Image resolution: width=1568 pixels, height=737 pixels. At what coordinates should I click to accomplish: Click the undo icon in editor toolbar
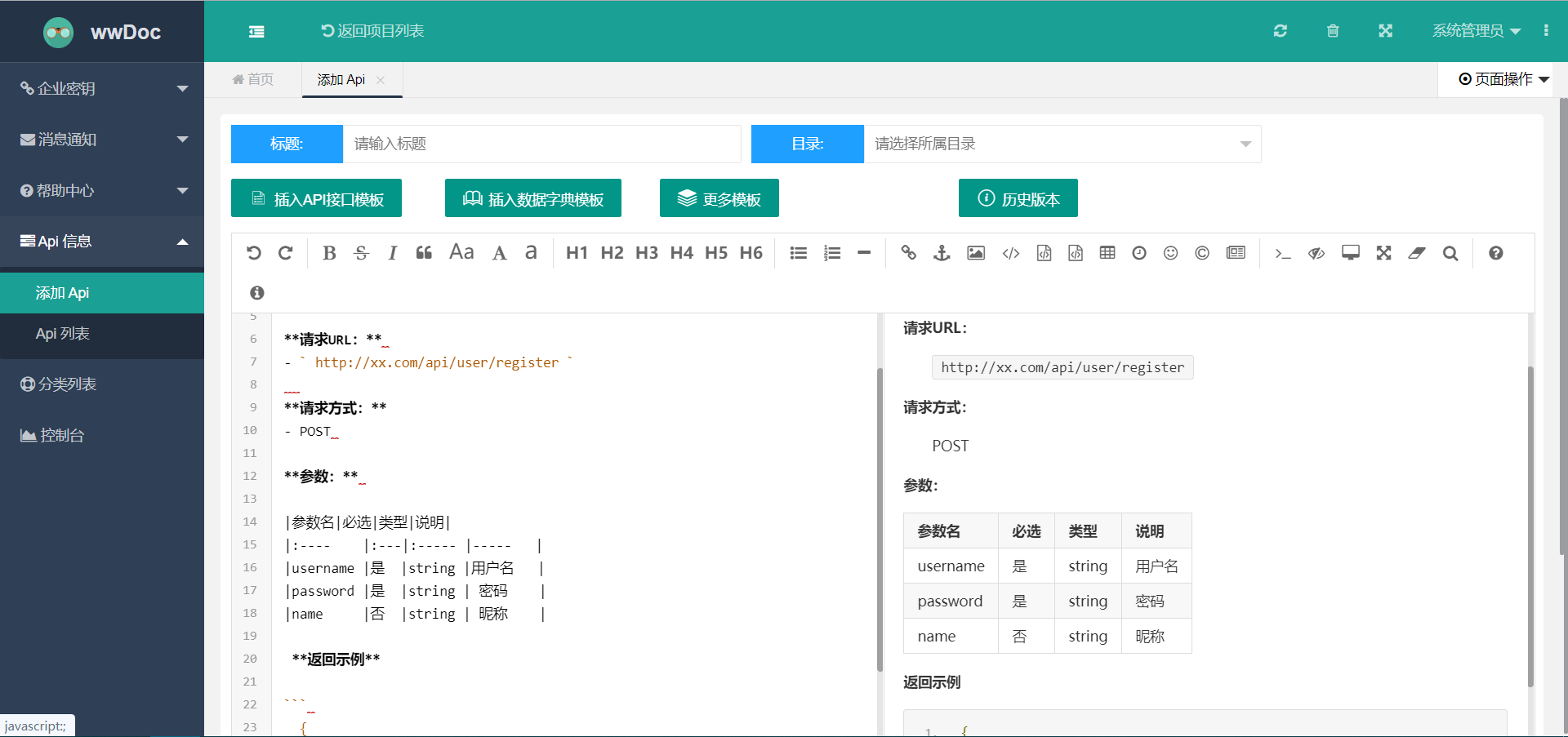[x=254, y=253]
